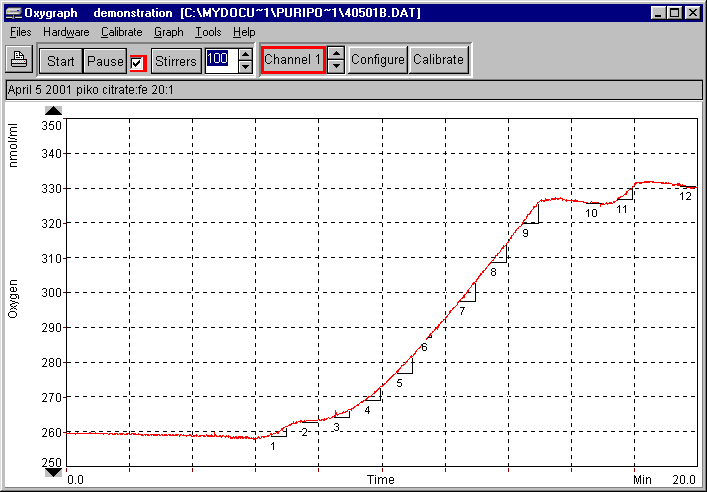Click the Start button
The height and width of the screenshot is (492, 707).
[60, 60]
